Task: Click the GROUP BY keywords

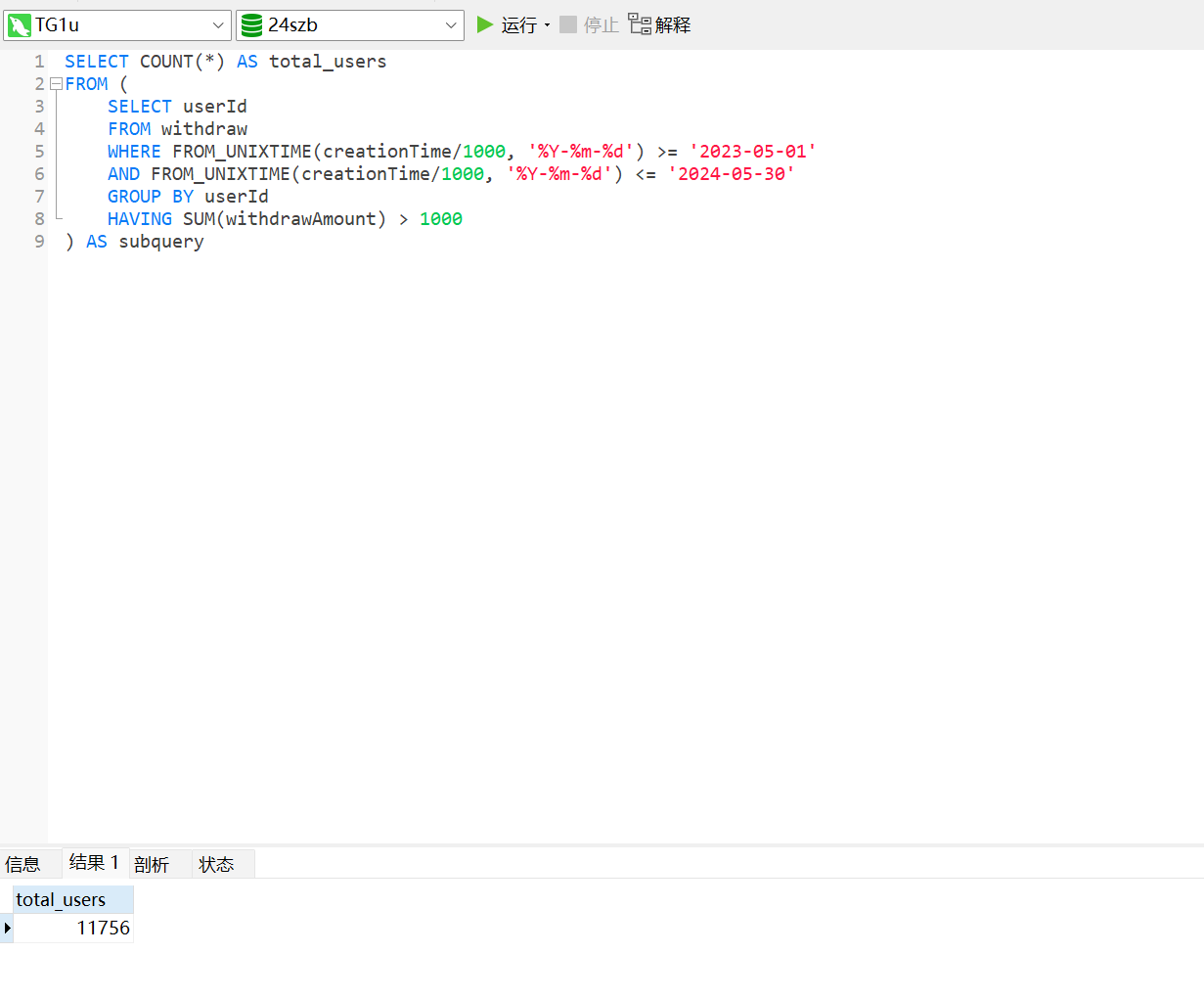Action: (x=151, y=196)
